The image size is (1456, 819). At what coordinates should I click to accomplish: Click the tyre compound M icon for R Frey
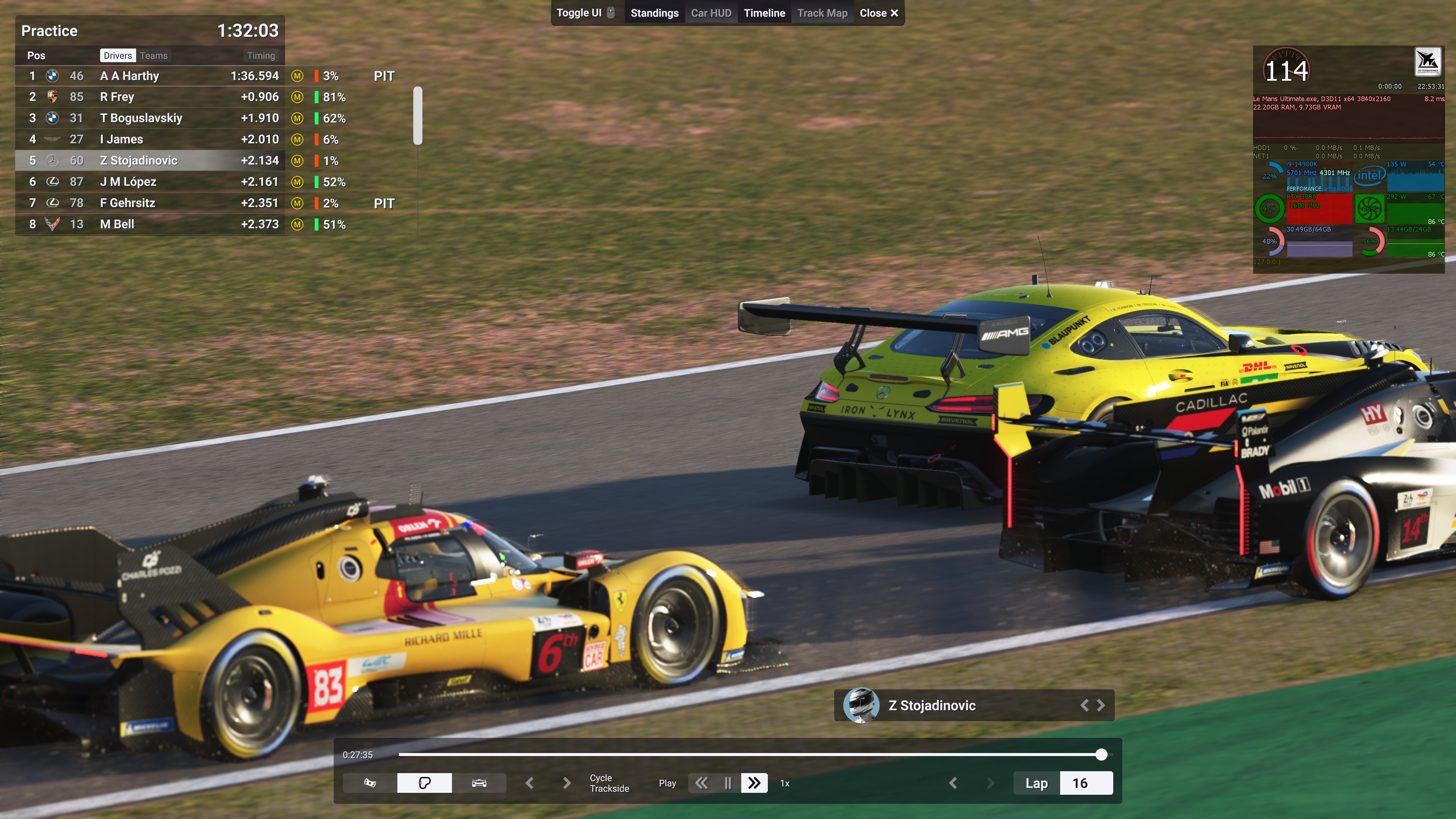point(297,97)
